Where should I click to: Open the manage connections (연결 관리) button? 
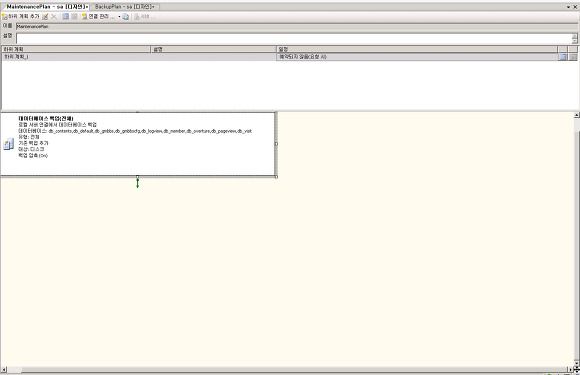point(98,17)
